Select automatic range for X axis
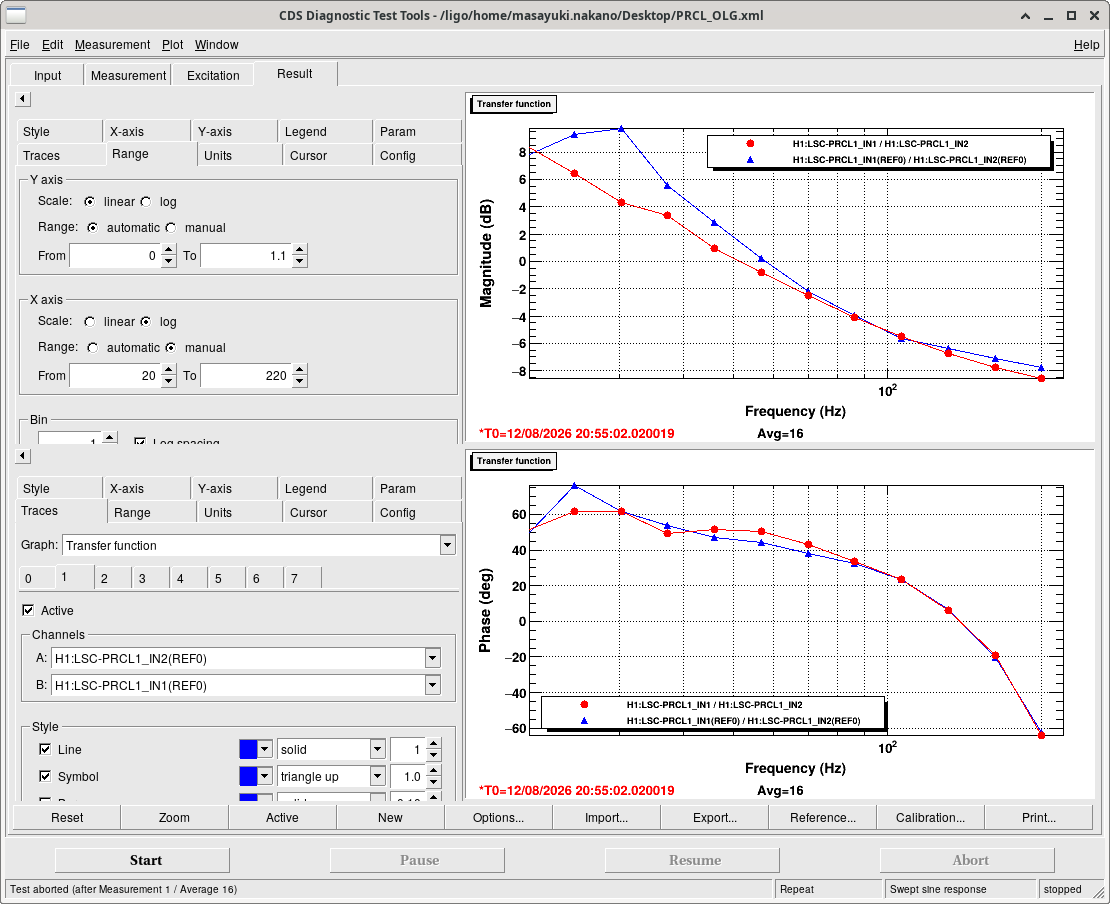Viewport: 1110px width, 904px height. 93,348
